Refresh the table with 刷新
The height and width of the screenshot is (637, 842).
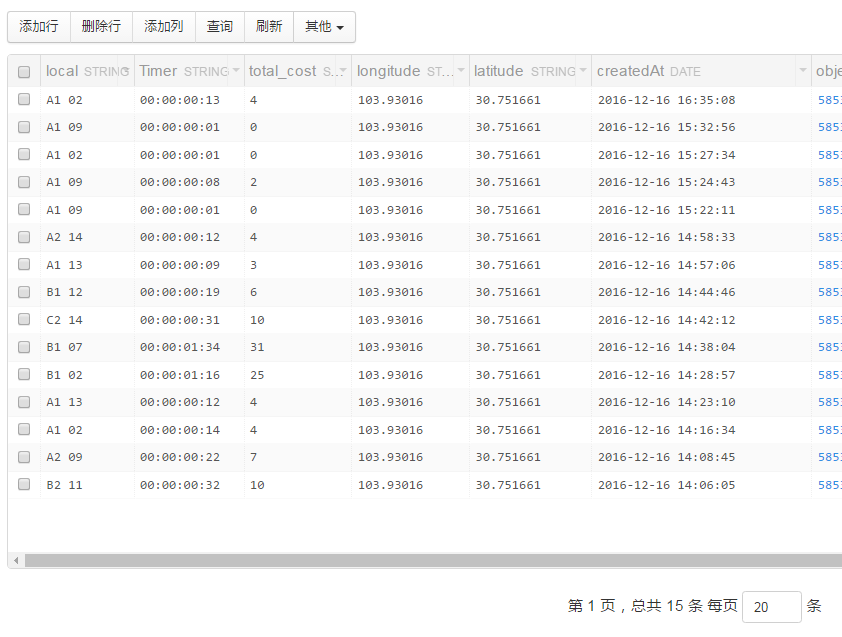tap(268, 26)
